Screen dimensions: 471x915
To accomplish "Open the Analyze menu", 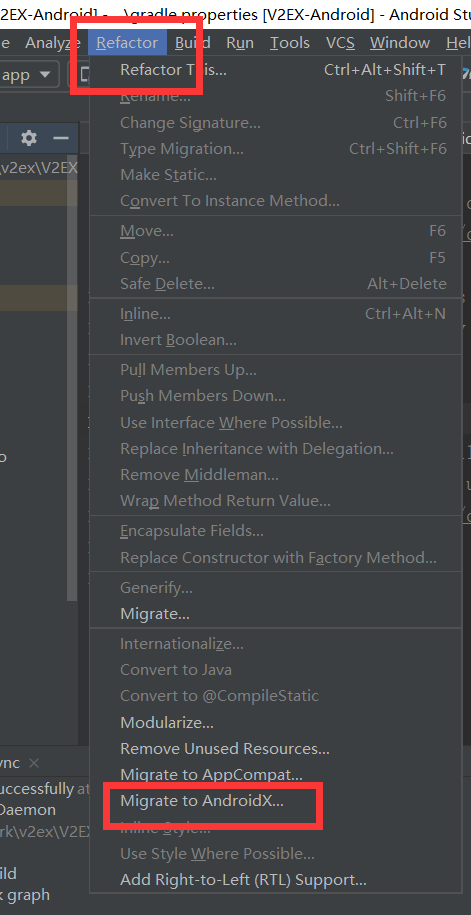I will (53, 43).
